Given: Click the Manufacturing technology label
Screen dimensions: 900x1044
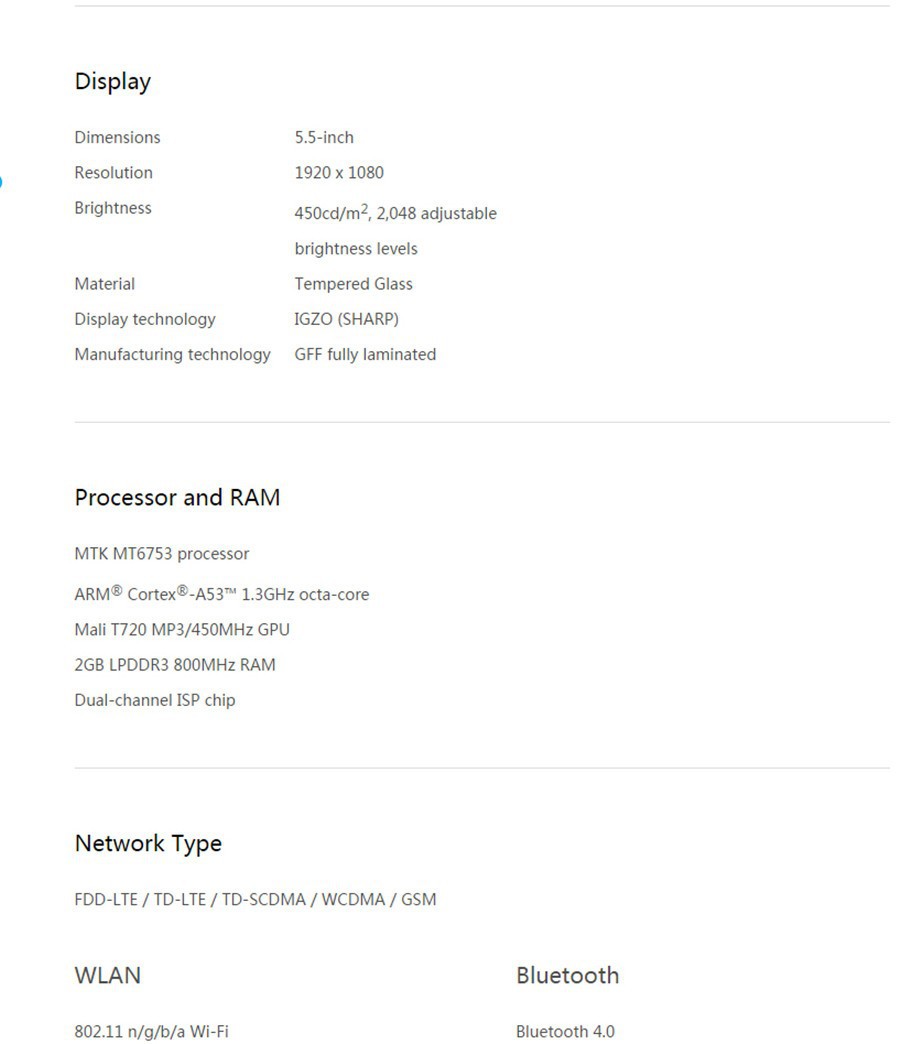Looking at the screenshot, I should pyautogui.click(x=172, y=354).
